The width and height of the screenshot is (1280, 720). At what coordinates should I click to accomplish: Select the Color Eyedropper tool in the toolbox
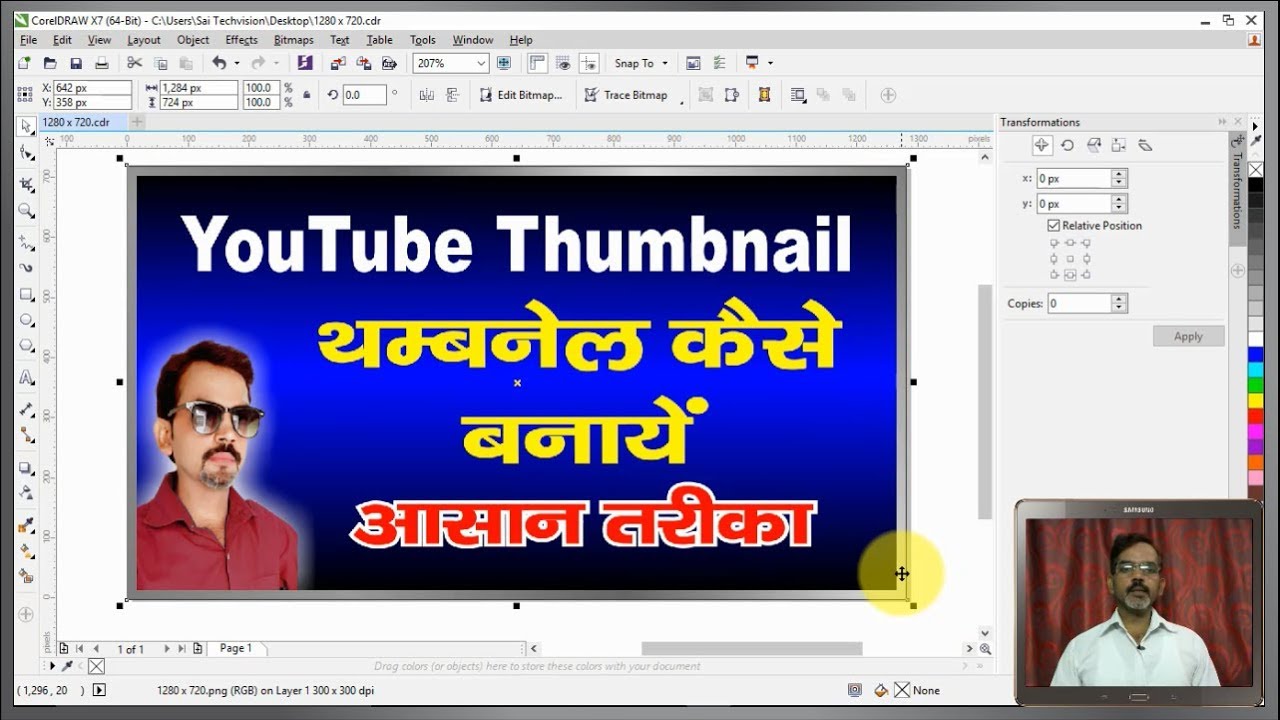click(26, 525)
